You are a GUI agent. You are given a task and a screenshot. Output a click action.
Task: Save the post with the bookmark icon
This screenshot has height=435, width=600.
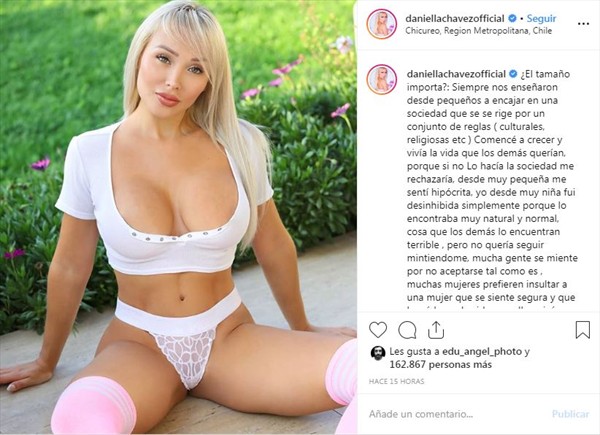pyautogui.click(x=582, y=330)
